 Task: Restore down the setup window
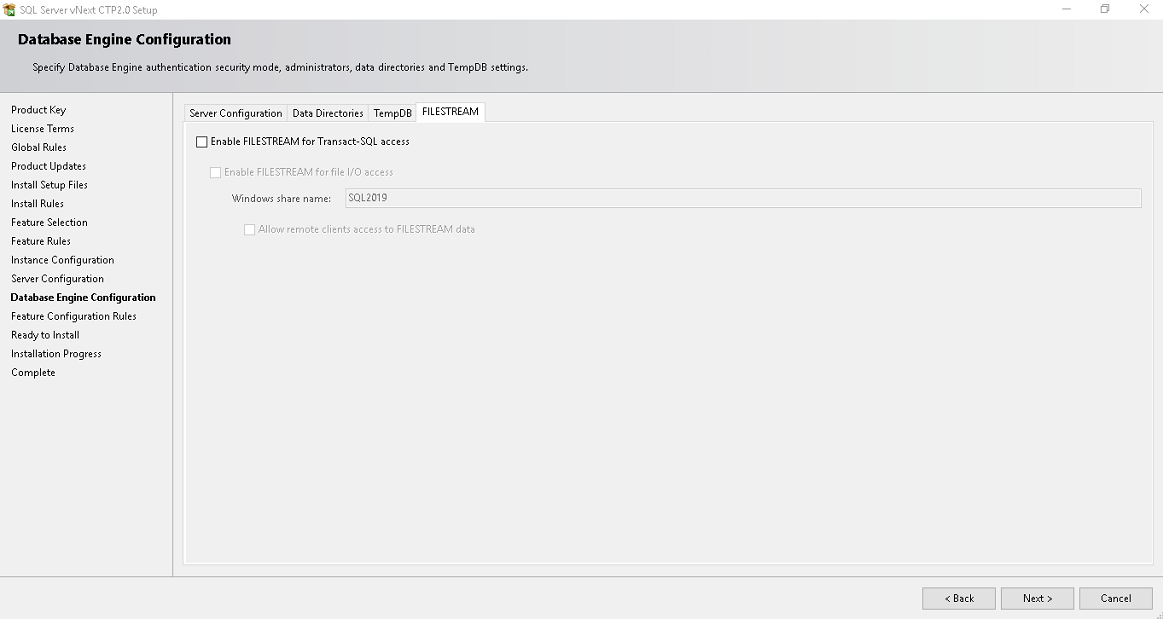[x=1105, y=10]
